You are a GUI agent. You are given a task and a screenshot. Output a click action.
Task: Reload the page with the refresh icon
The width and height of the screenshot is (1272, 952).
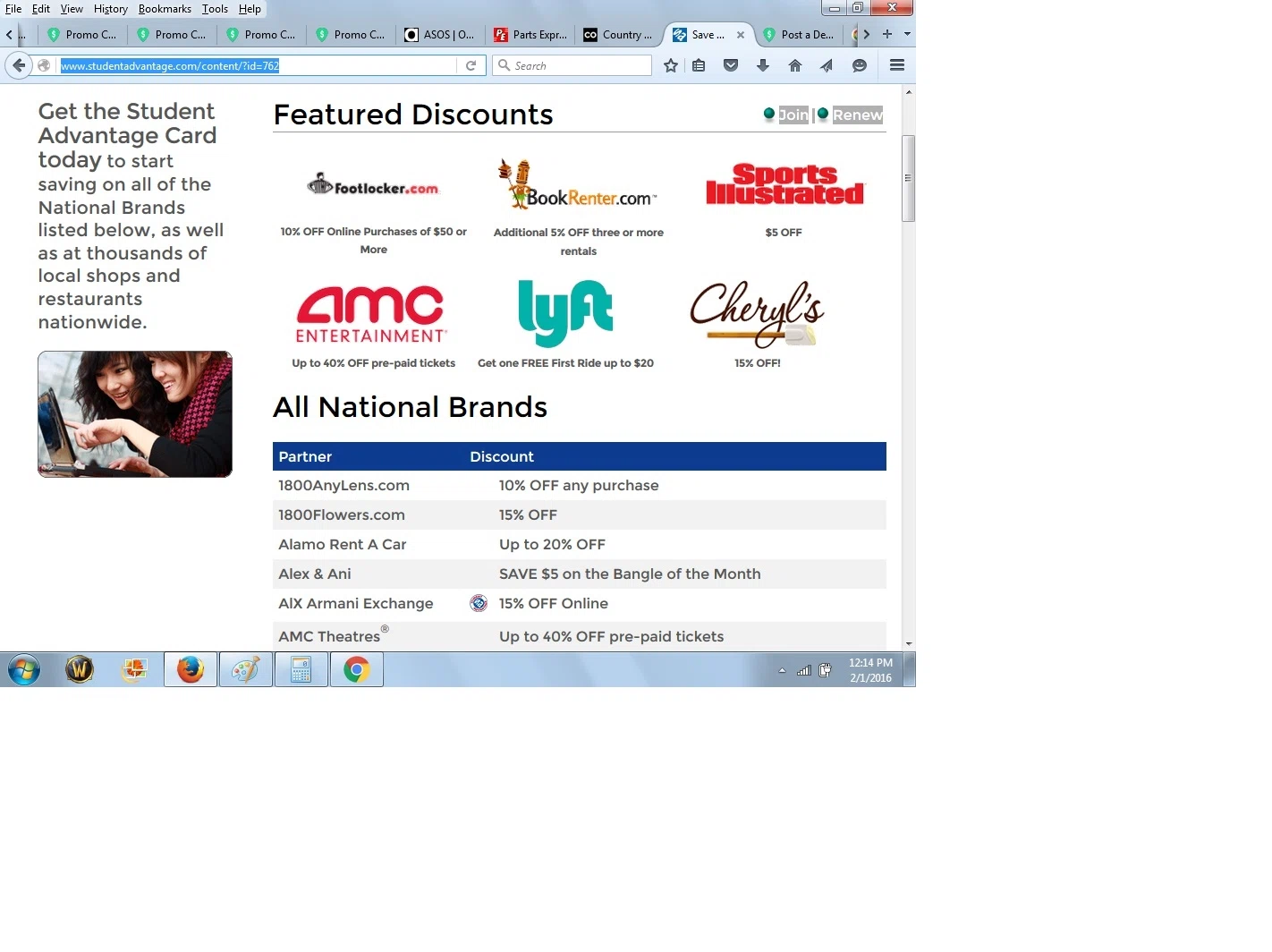click(471, 65)
